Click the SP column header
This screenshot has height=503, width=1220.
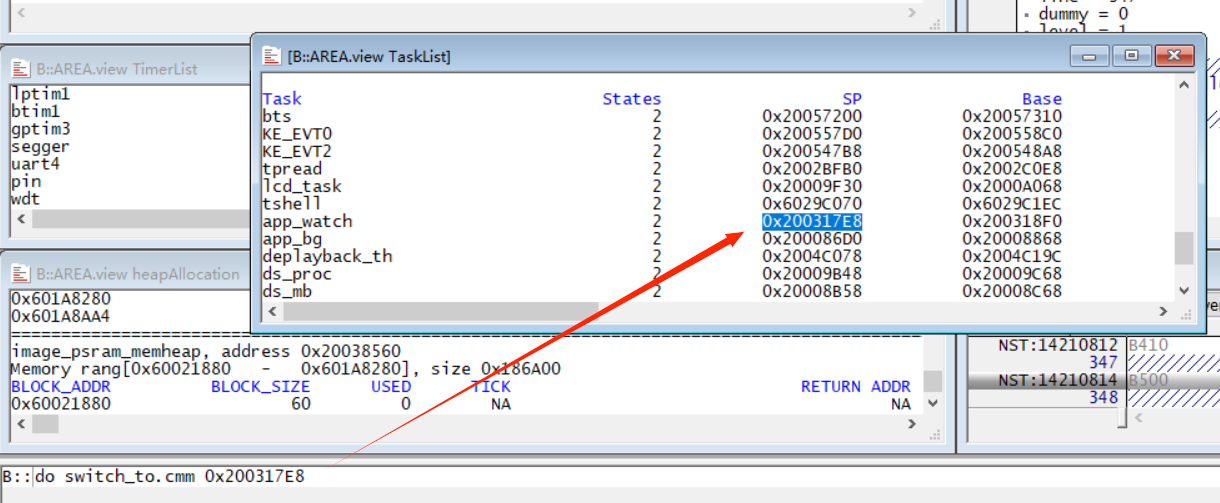[852, 99]
